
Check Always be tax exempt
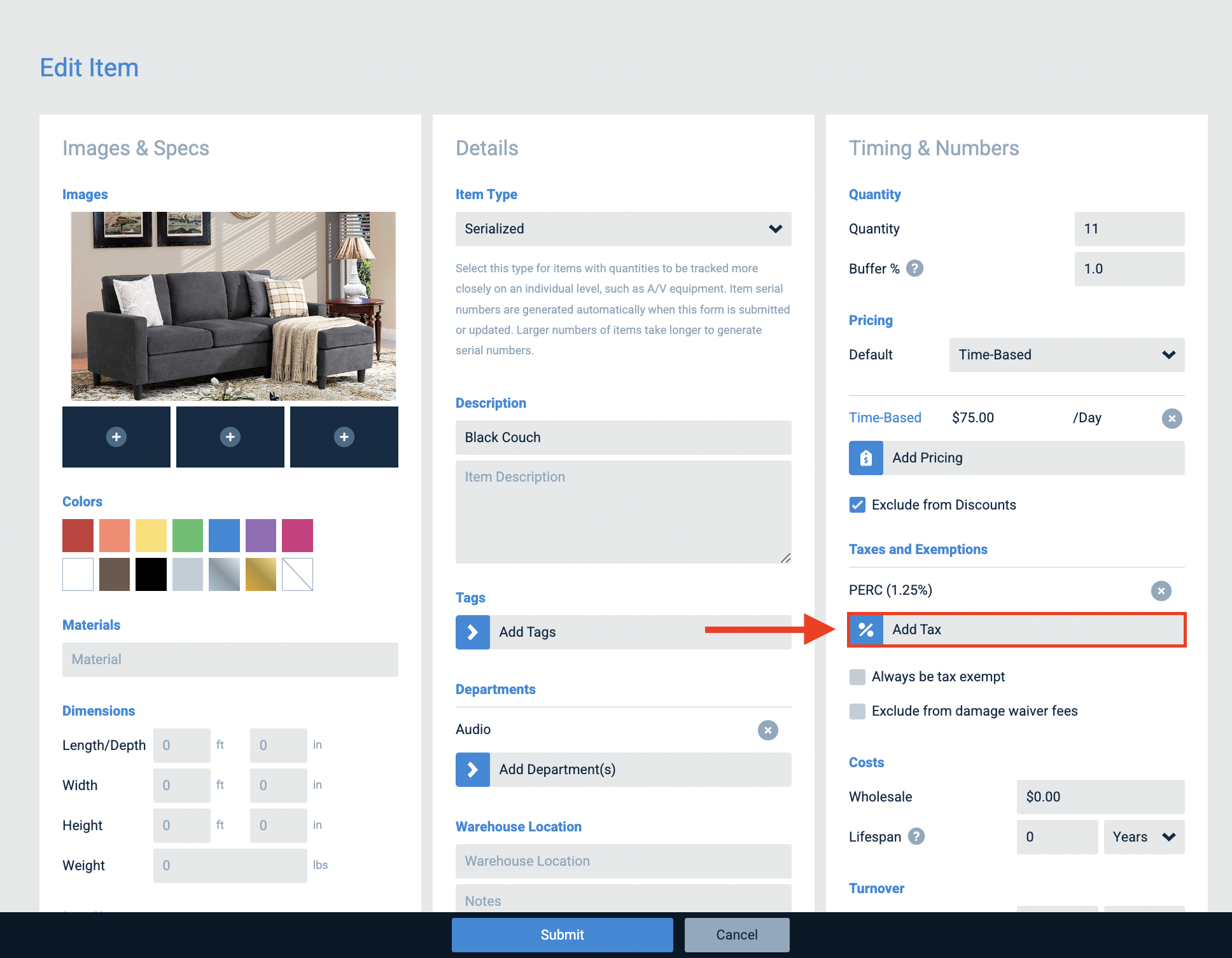(x=857, y=677)
